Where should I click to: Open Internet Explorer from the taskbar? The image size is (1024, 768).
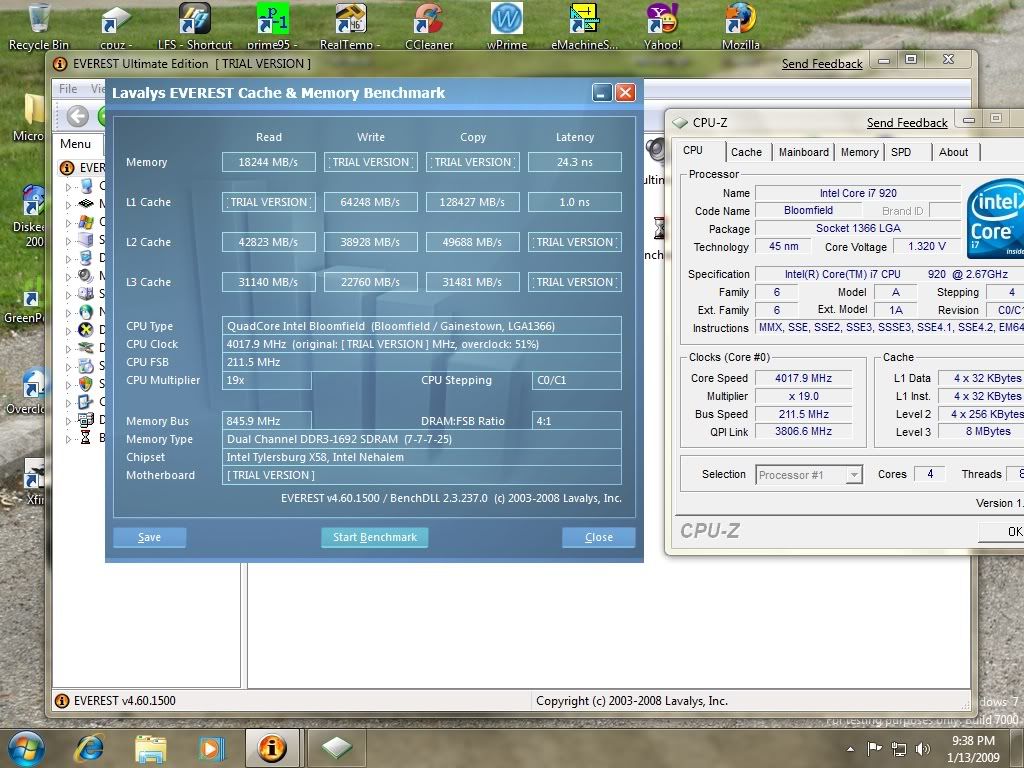89,747
